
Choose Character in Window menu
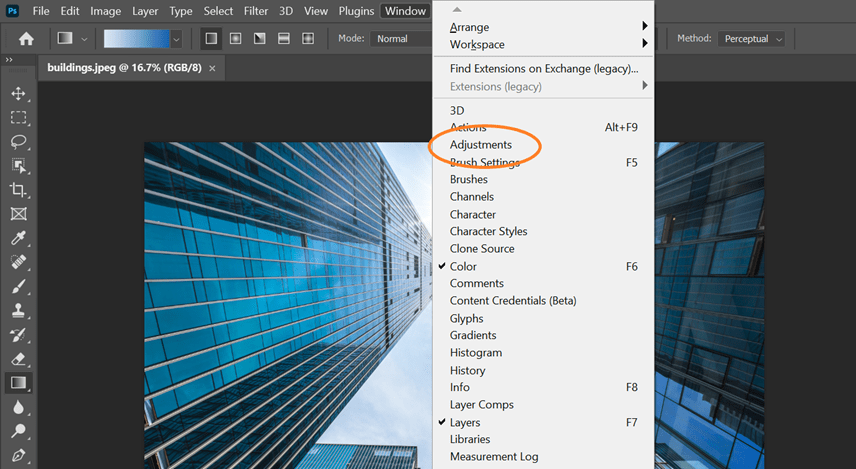(x=544, y=215)
